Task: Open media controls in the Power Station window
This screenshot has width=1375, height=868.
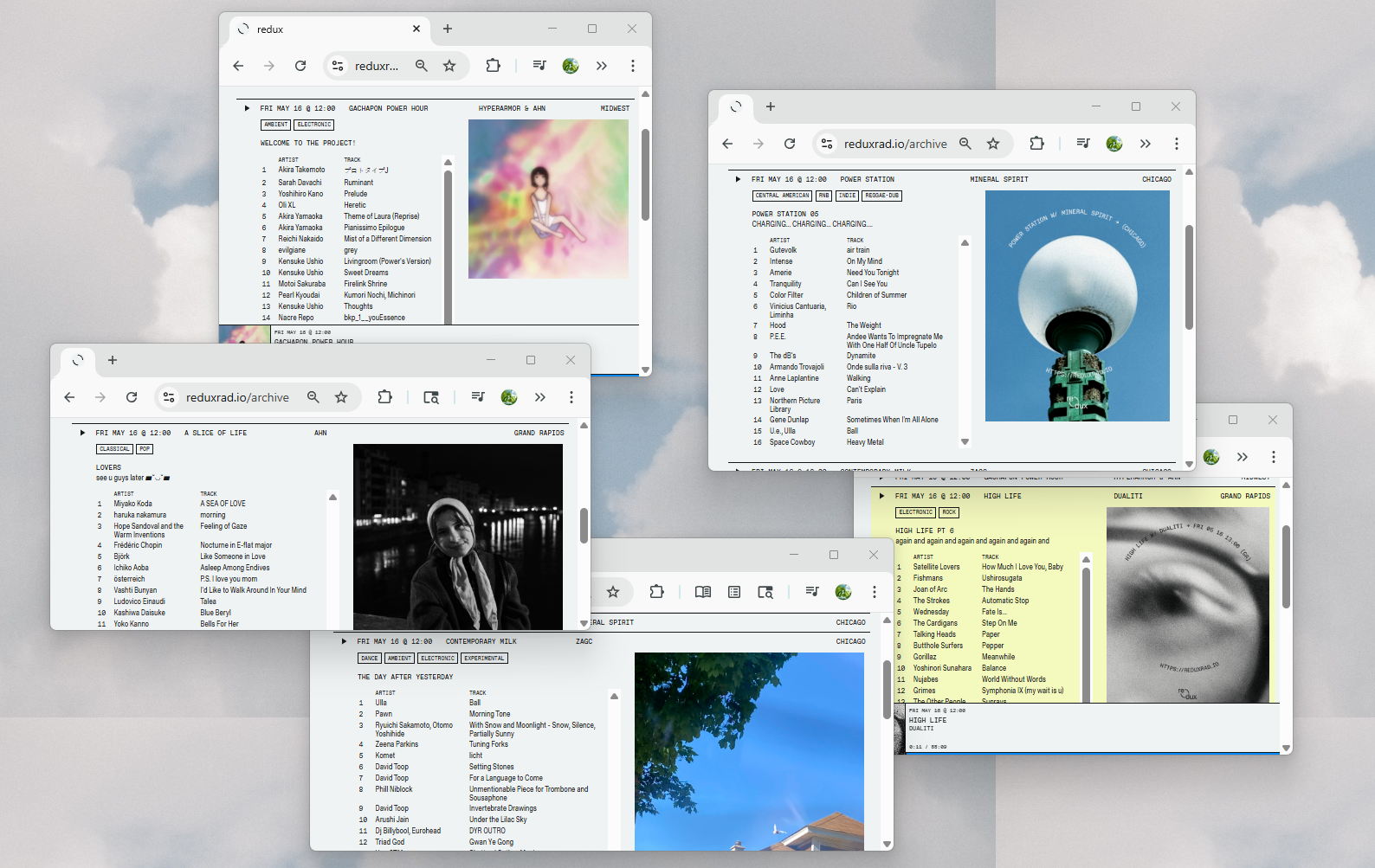Action: tap(1083, 144)
